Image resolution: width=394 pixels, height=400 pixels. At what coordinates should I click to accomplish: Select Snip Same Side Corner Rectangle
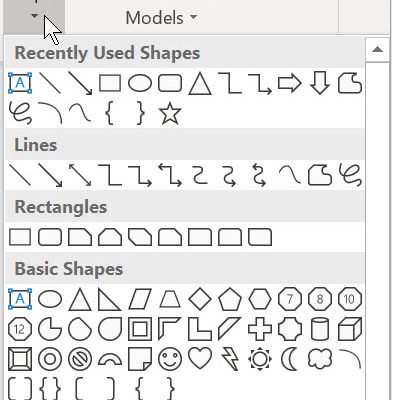tap(110, 237)
